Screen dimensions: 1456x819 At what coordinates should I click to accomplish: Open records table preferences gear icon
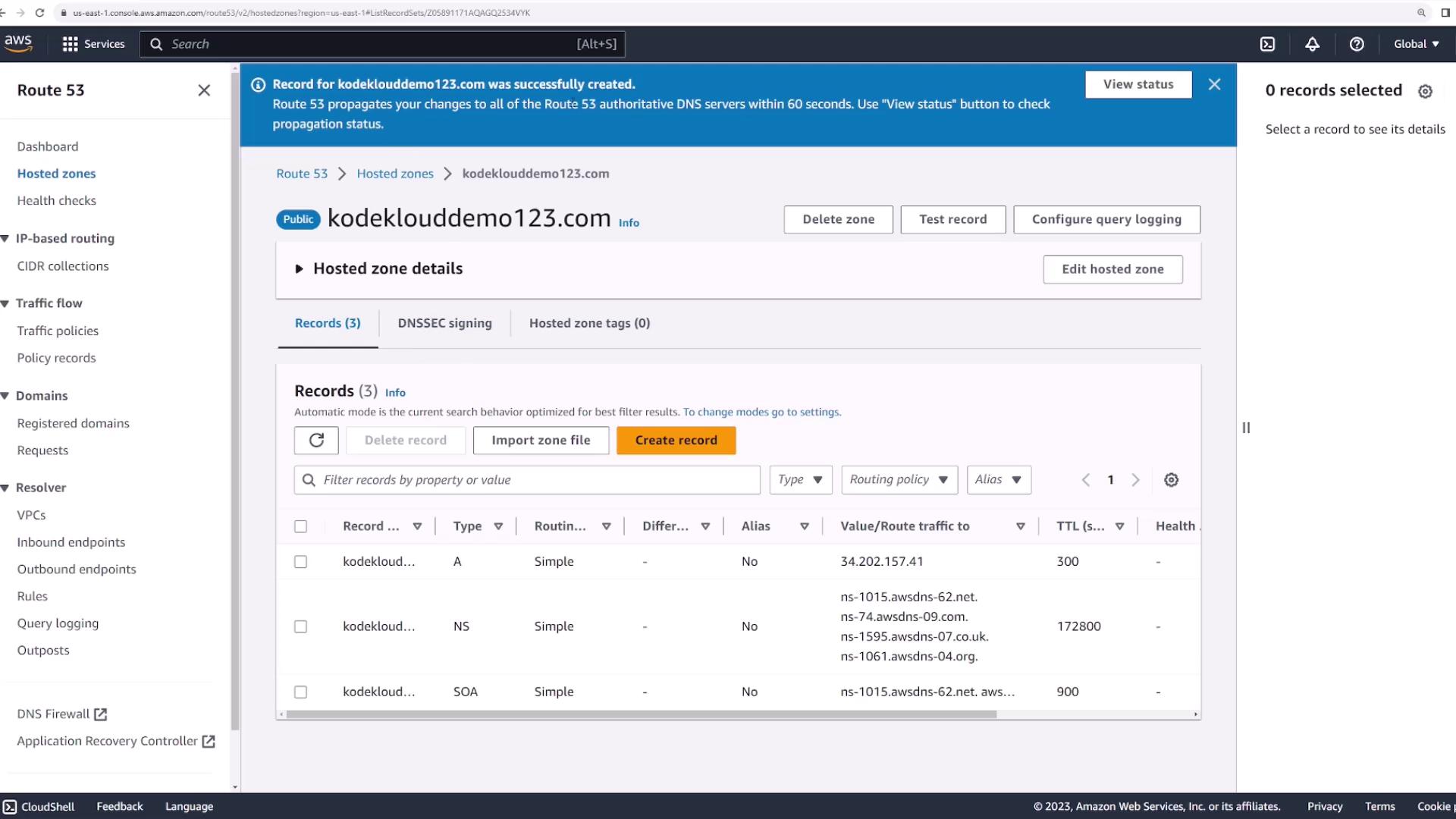pos(1171,480)
